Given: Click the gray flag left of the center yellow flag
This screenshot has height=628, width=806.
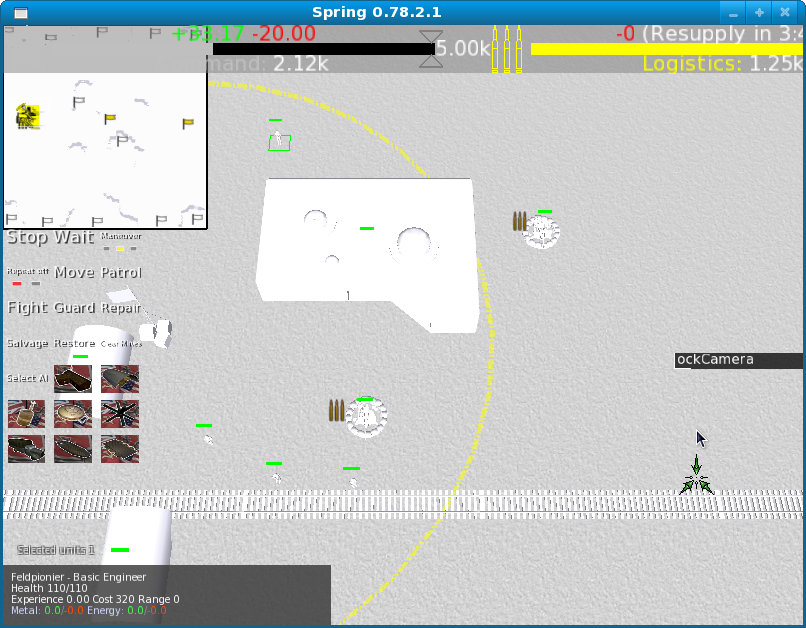Looking at the screenshot, I should coord(78,102).
